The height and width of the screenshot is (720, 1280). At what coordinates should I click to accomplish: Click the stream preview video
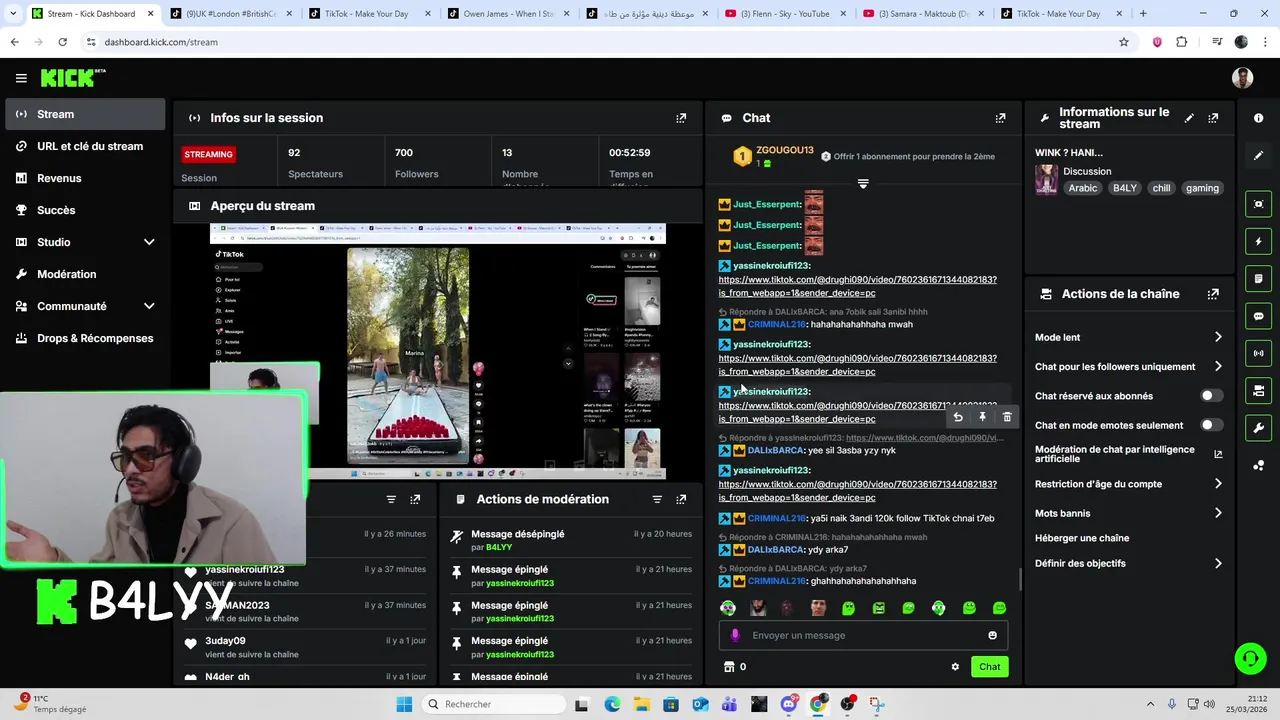[437, 352]
